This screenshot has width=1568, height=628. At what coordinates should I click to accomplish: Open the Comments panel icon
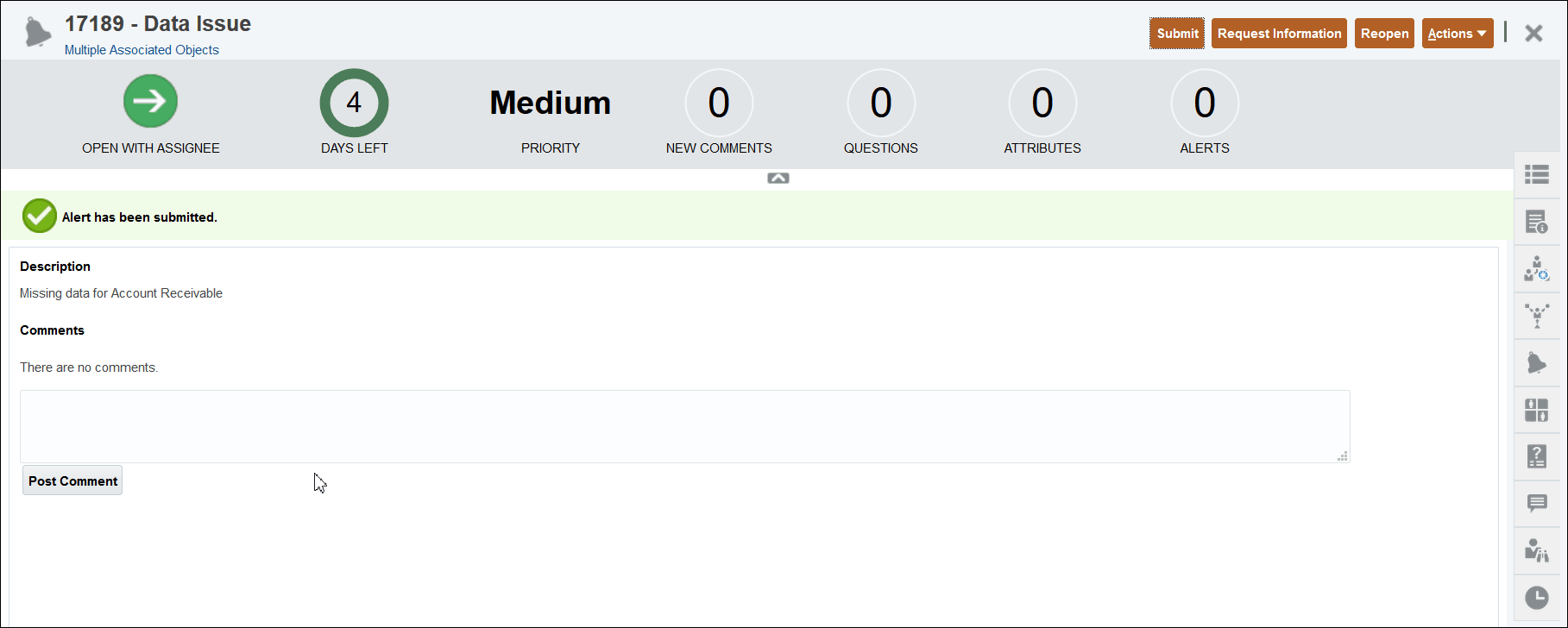(x=1539, y=504)
